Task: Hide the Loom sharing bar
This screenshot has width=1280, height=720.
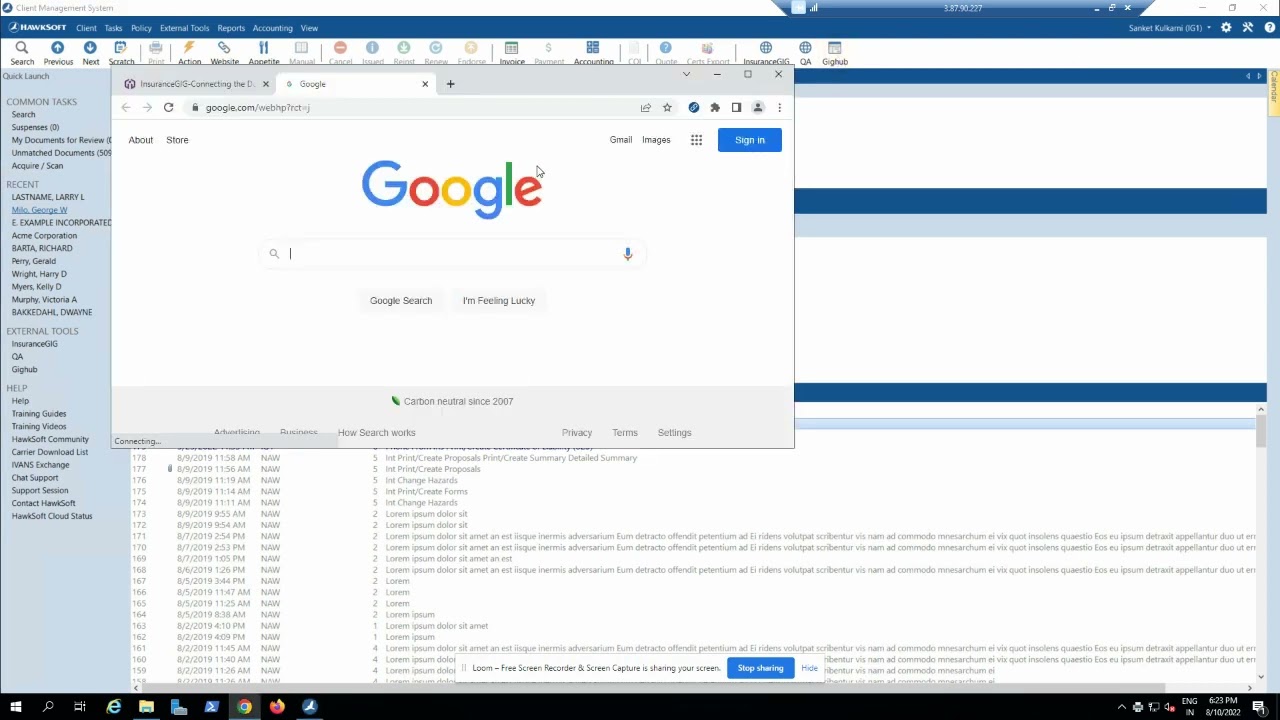Action: 809,668
